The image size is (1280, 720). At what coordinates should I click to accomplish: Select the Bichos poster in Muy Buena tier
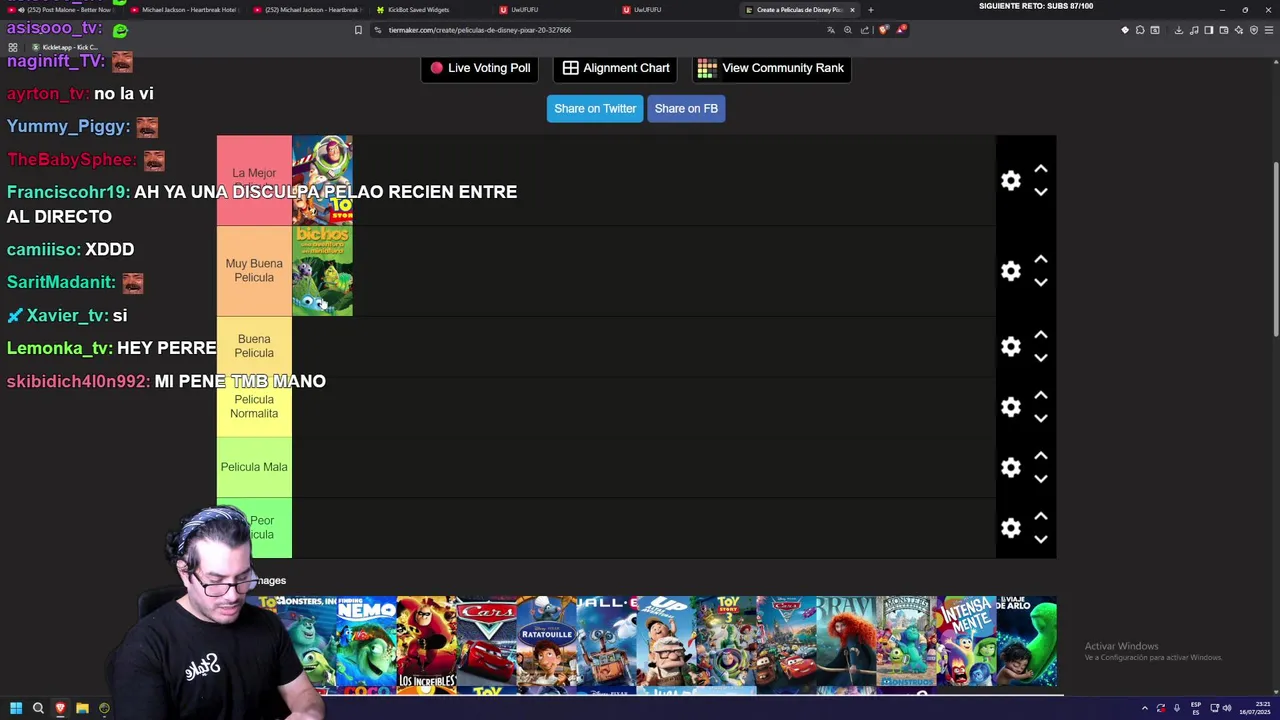coord(322,271)
